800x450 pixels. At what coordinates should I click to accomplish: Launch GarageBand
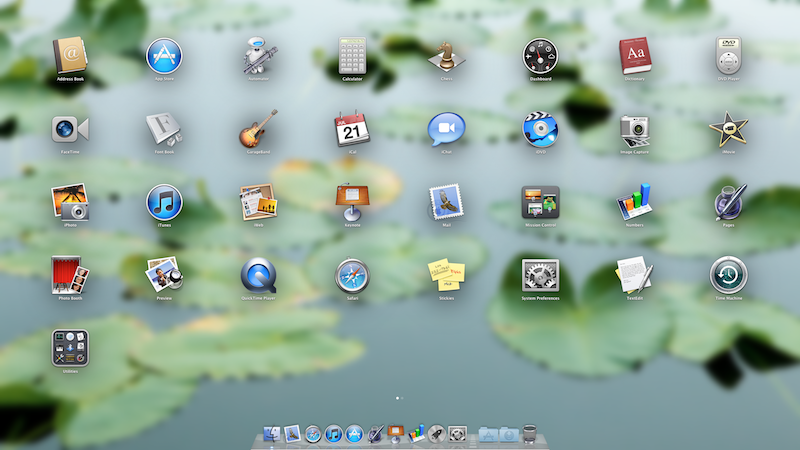tap(259, 129)
